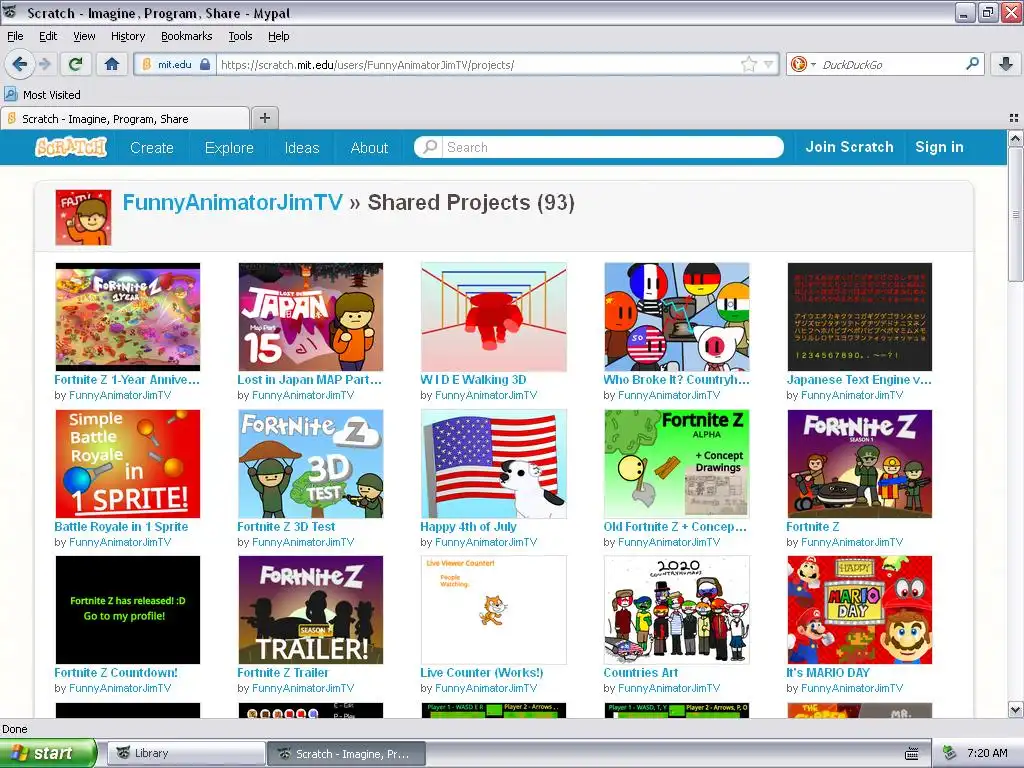
Task: Open Happy 4th of July flag thumbnail
Action: point(494,464)
